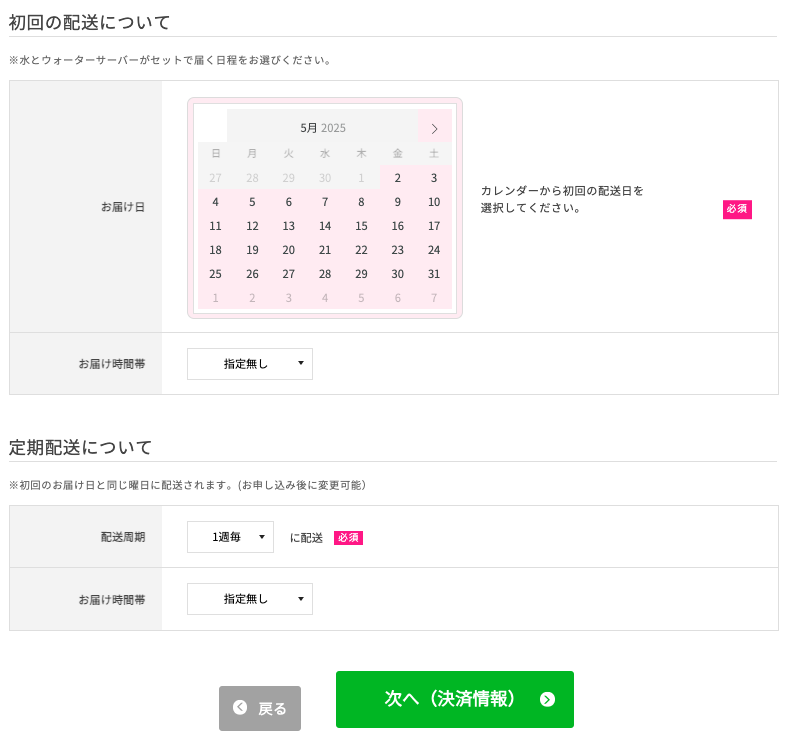This screenshot has width=796, height=746.
Task: Choose May 10 as delivery date
Action: coord(434,202)
